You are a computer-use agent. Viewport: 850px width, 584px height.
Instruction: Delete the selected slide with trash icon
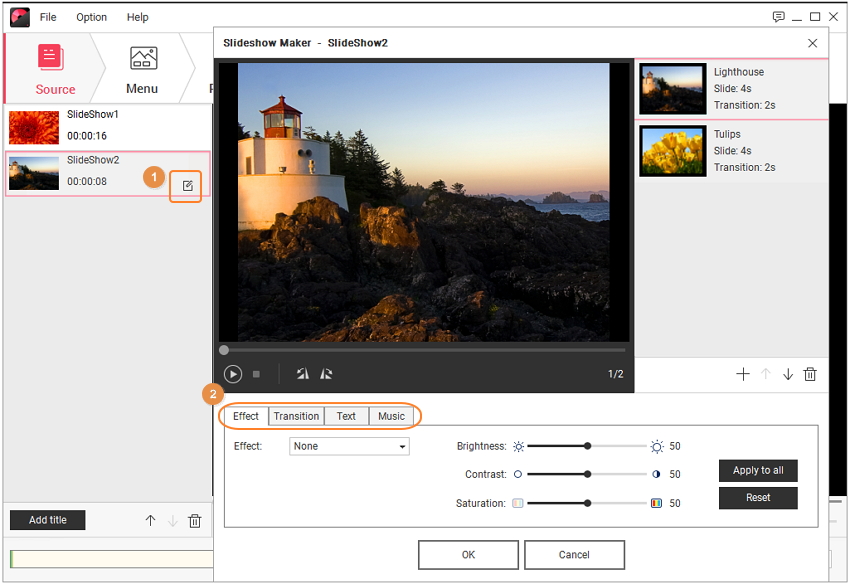click(811, 374)
